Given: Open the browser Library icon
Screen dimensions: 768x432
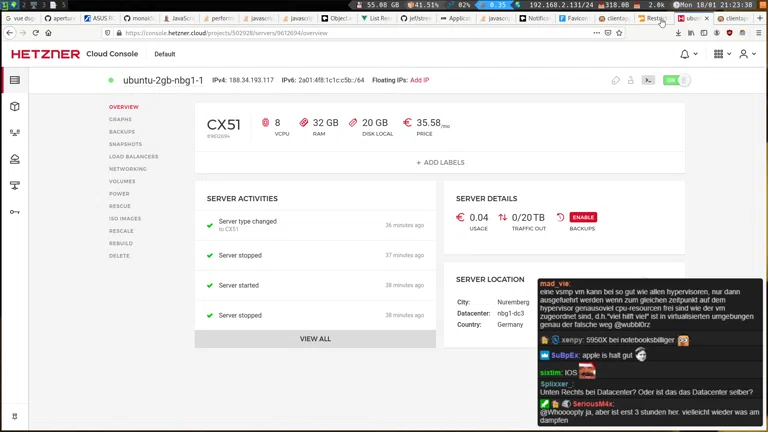Looking at the screenshot, I should [691, 33].
